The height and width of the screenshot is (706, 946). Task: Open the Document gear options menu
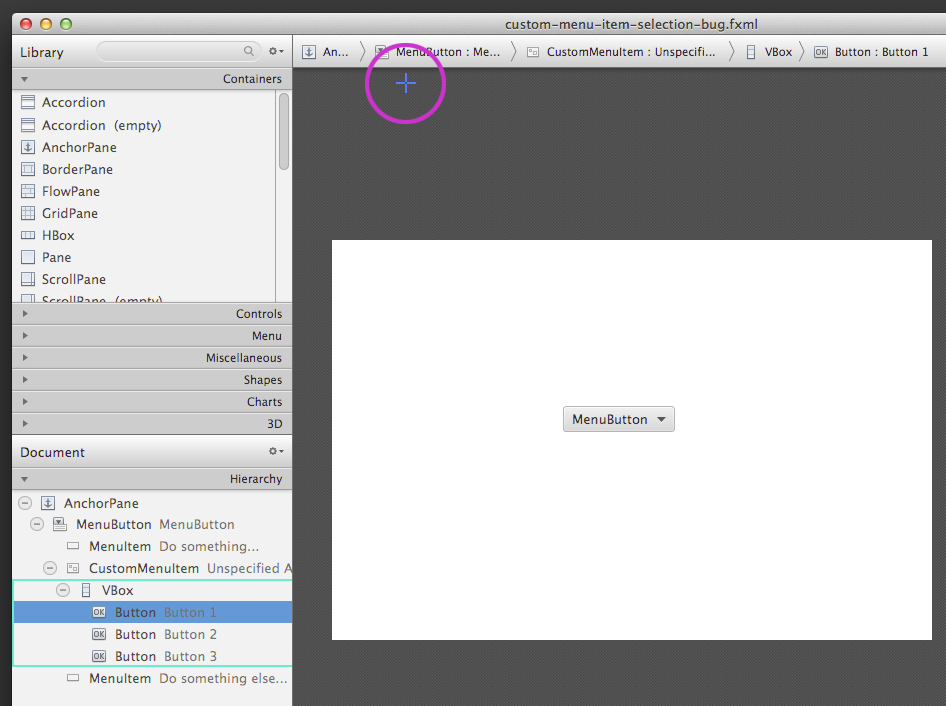(275, 452)
